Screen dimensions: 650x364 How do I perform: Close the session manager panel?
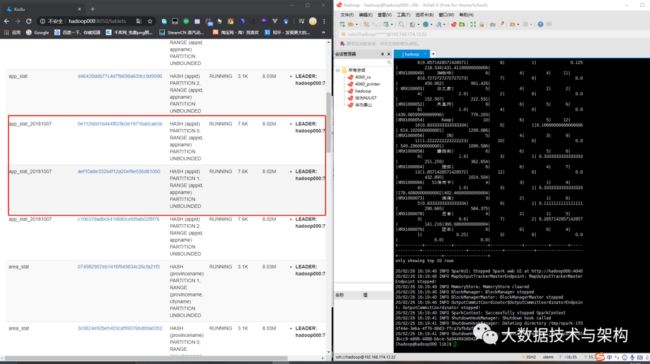(x=389, y=54)
